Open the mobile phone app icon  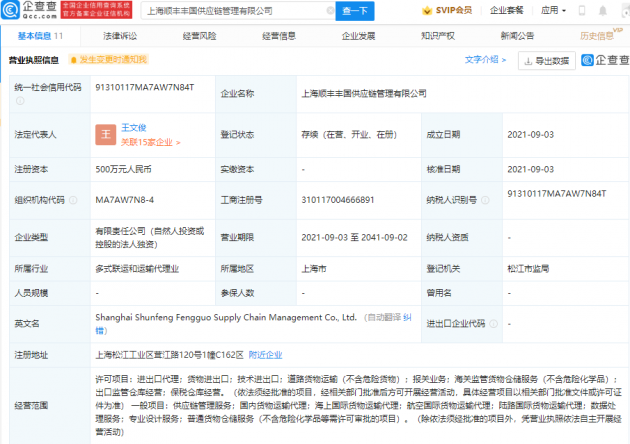click(581, 10)
